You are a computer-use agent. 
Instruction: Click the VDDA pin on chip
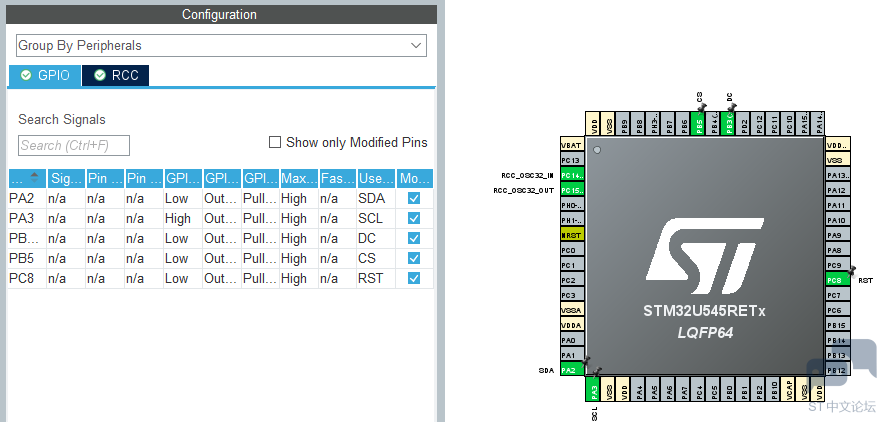(x=572, y=325)
